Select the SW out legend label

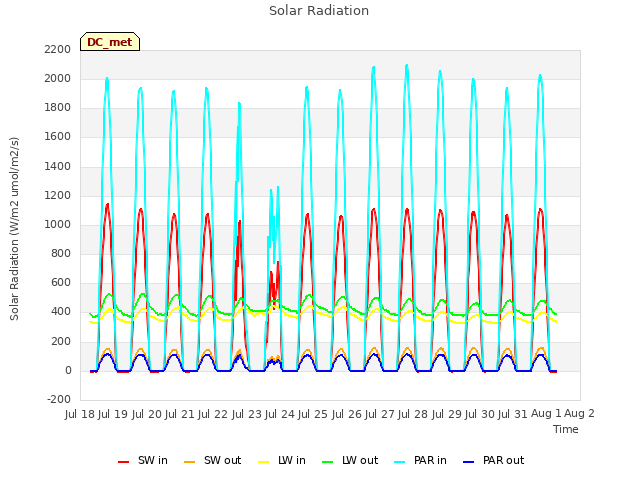[x=222, y=460]
